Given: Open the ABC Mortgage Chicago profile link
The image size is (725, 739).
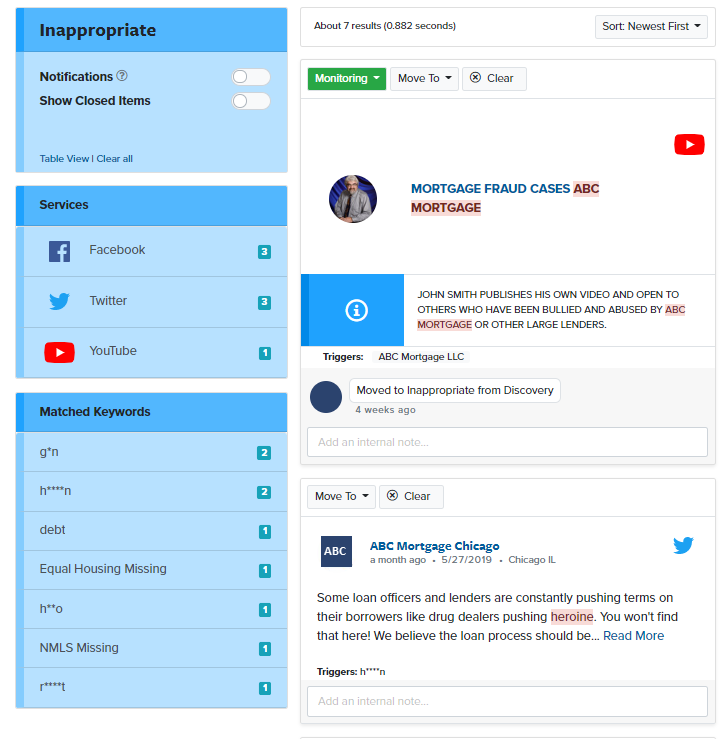Looking at the screenshot, I should click(434, 546).
